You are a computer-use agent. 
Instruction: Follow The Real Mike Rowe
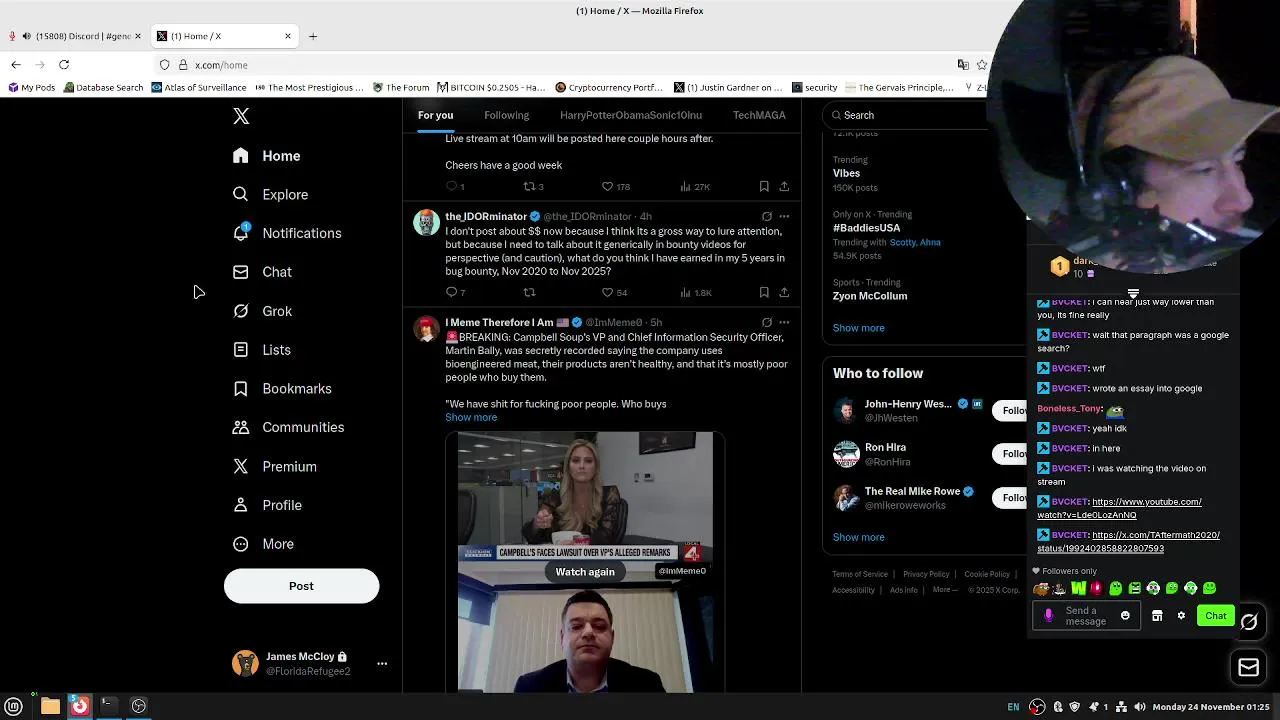pos(1012,498)
